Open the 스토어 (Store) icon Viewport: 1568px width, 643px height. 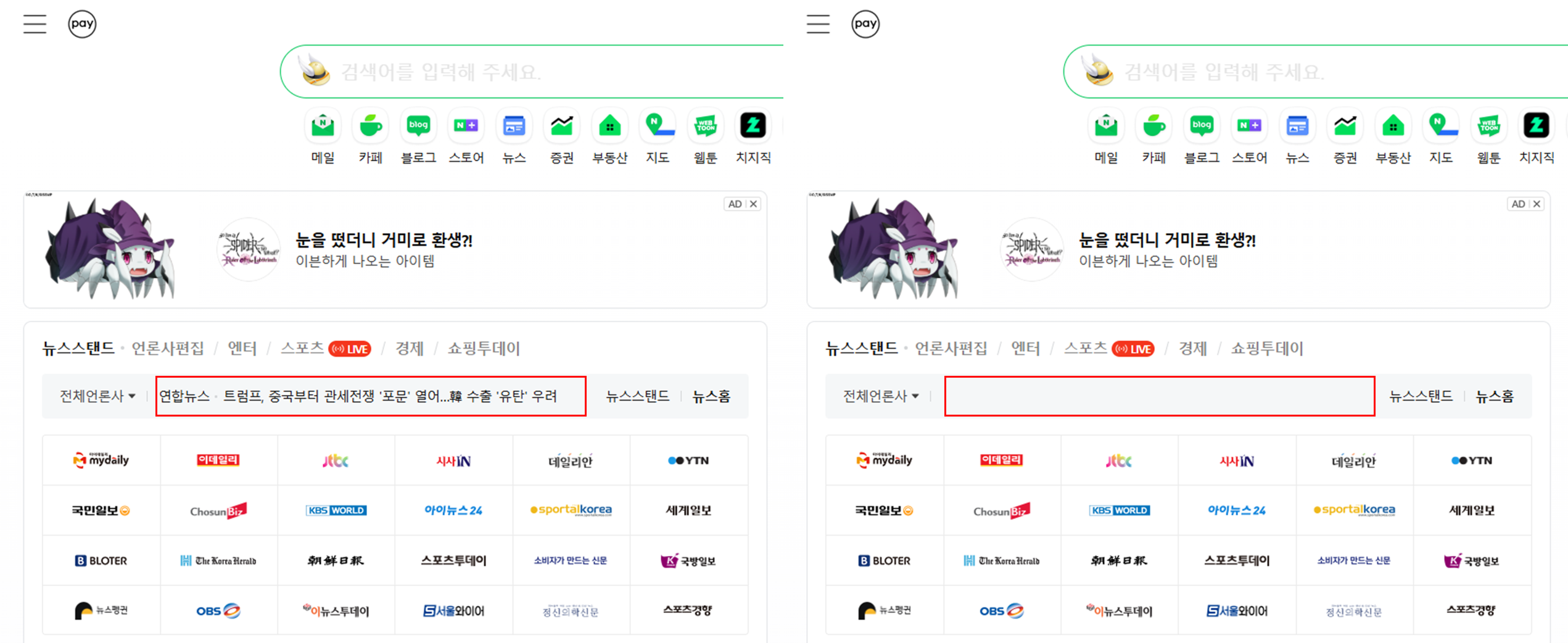click(x=466, y=125)
